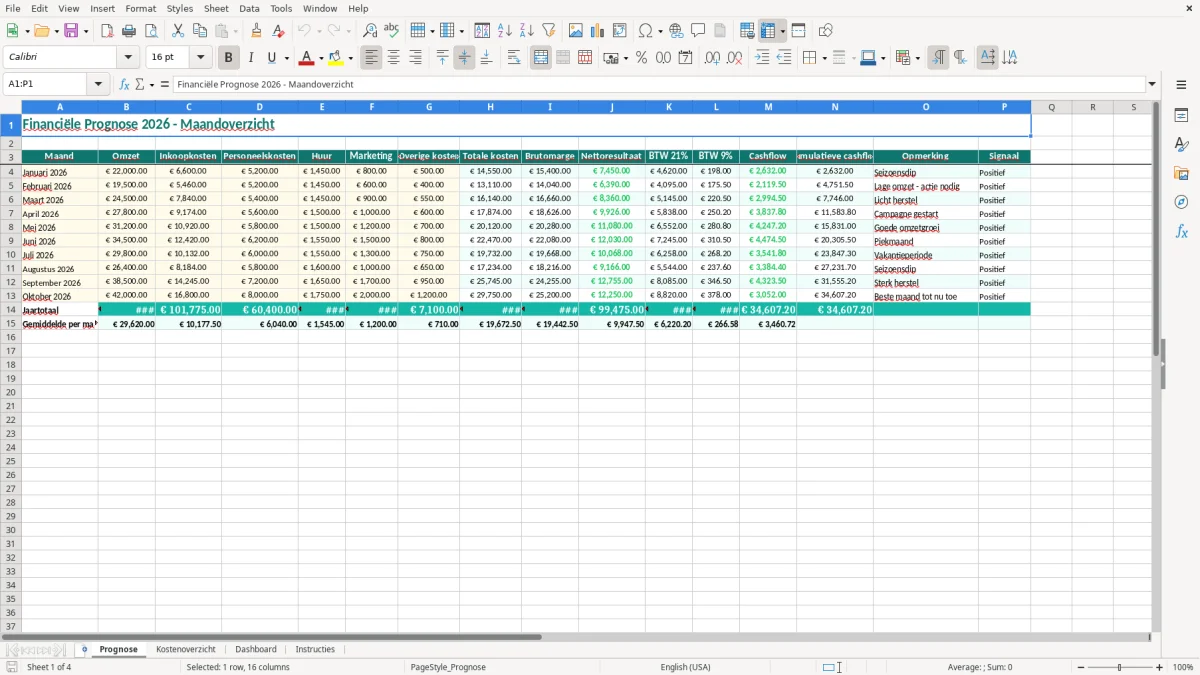Insert Comment speech bubble icon
The width and height of the screenshot is (1200, 675).
[698, 31]
